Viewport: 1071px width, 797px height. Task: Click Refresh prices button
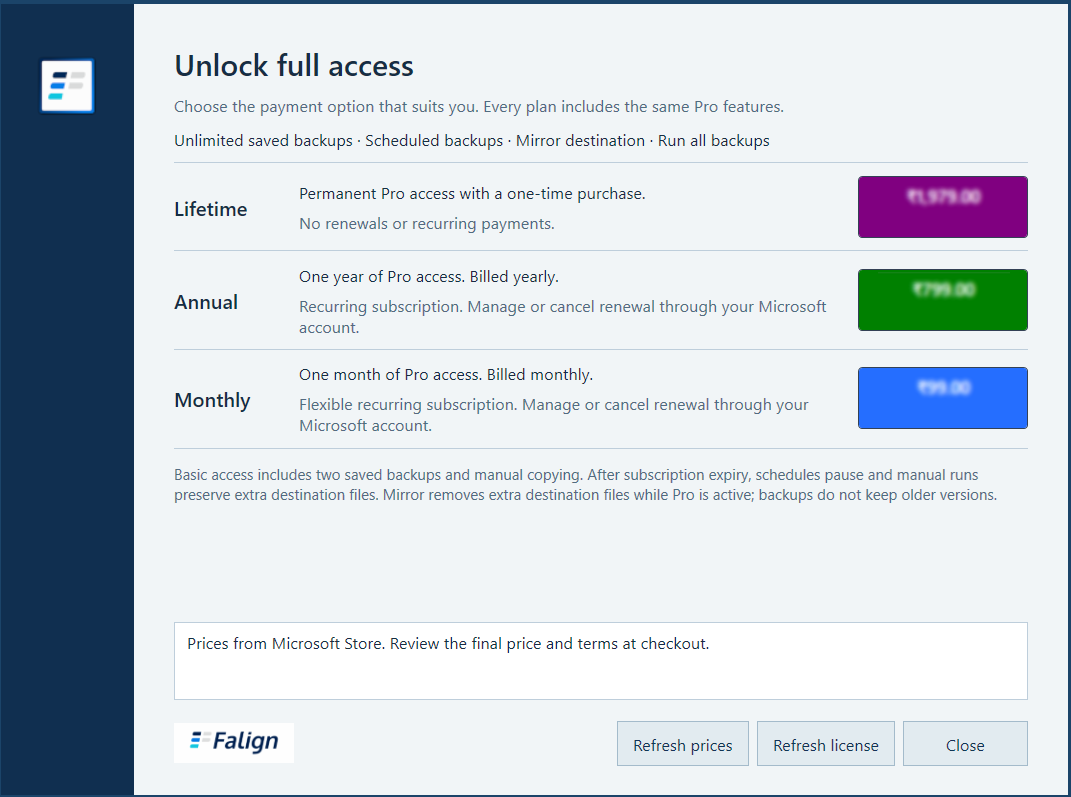[x=682, y=744]
